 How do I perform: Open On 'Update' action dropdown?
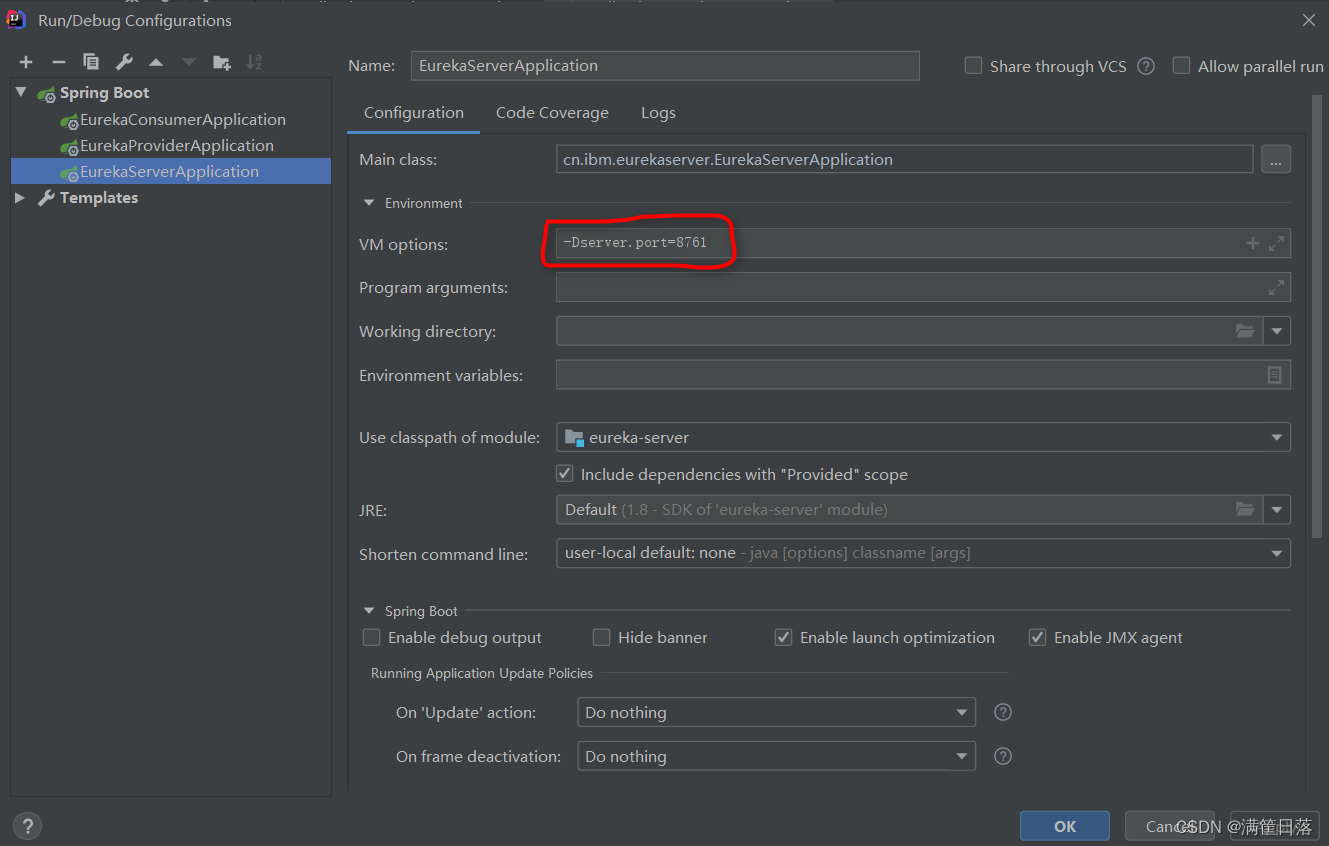click(x=962, y=712)
